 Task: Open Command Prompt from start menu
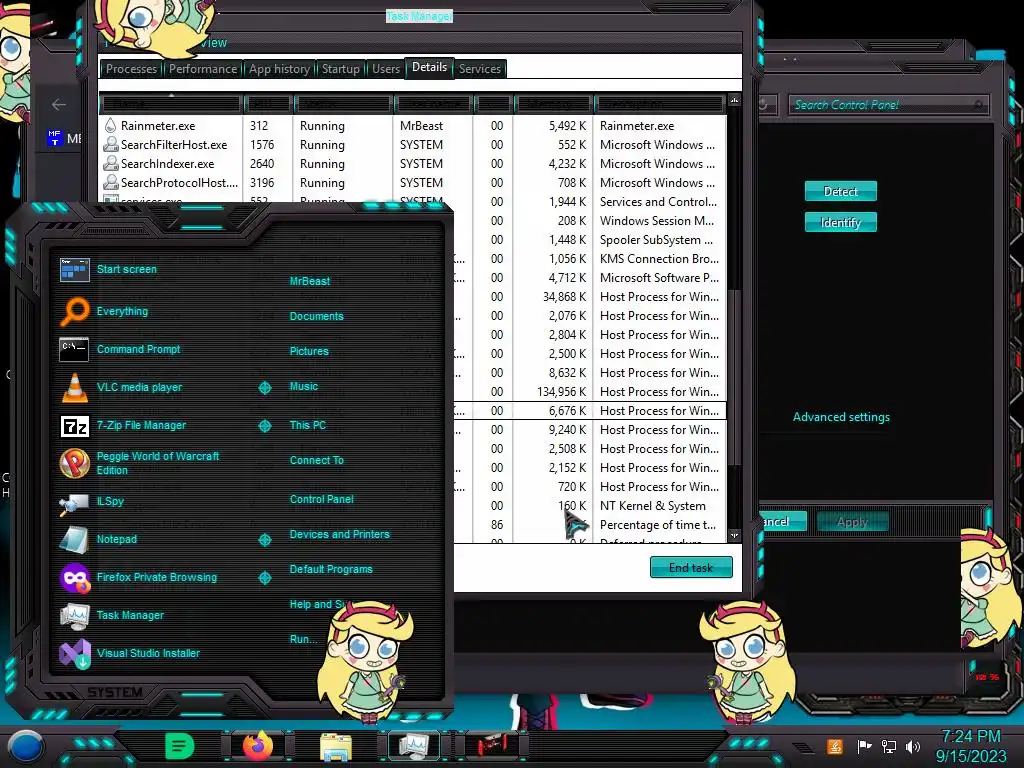point(74,349)
